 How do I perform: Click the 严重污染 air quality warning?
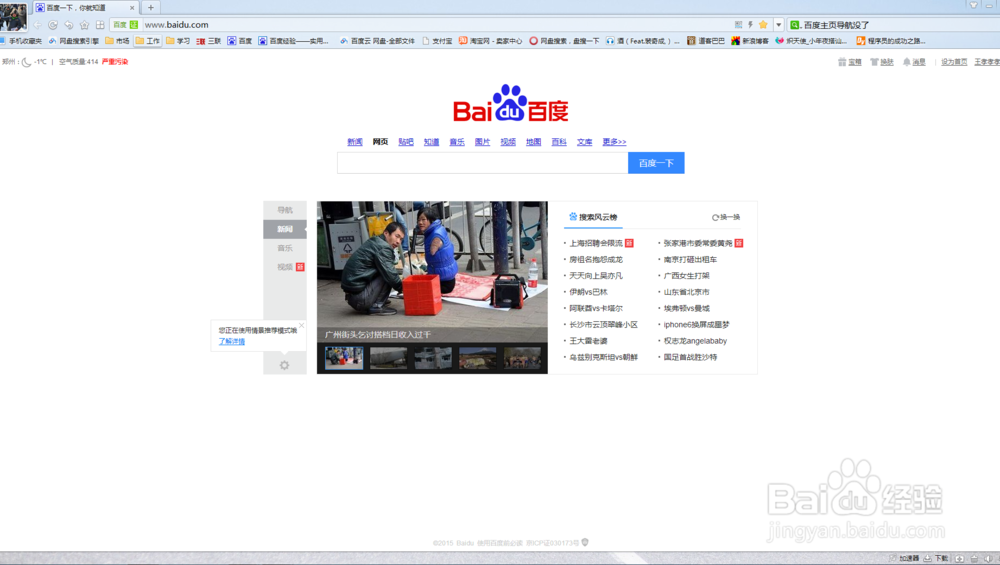(115, 62)
